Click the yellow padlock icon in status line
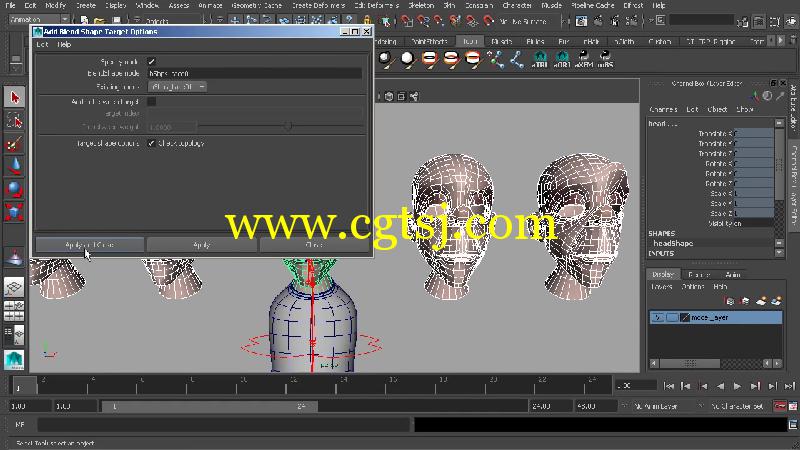The width and height of the screenshot is (800, 450). coord(367,21)
